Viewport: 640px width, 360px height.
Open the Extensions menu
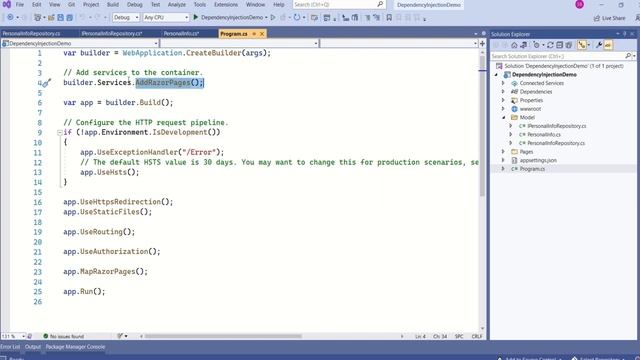click(226, 4)
